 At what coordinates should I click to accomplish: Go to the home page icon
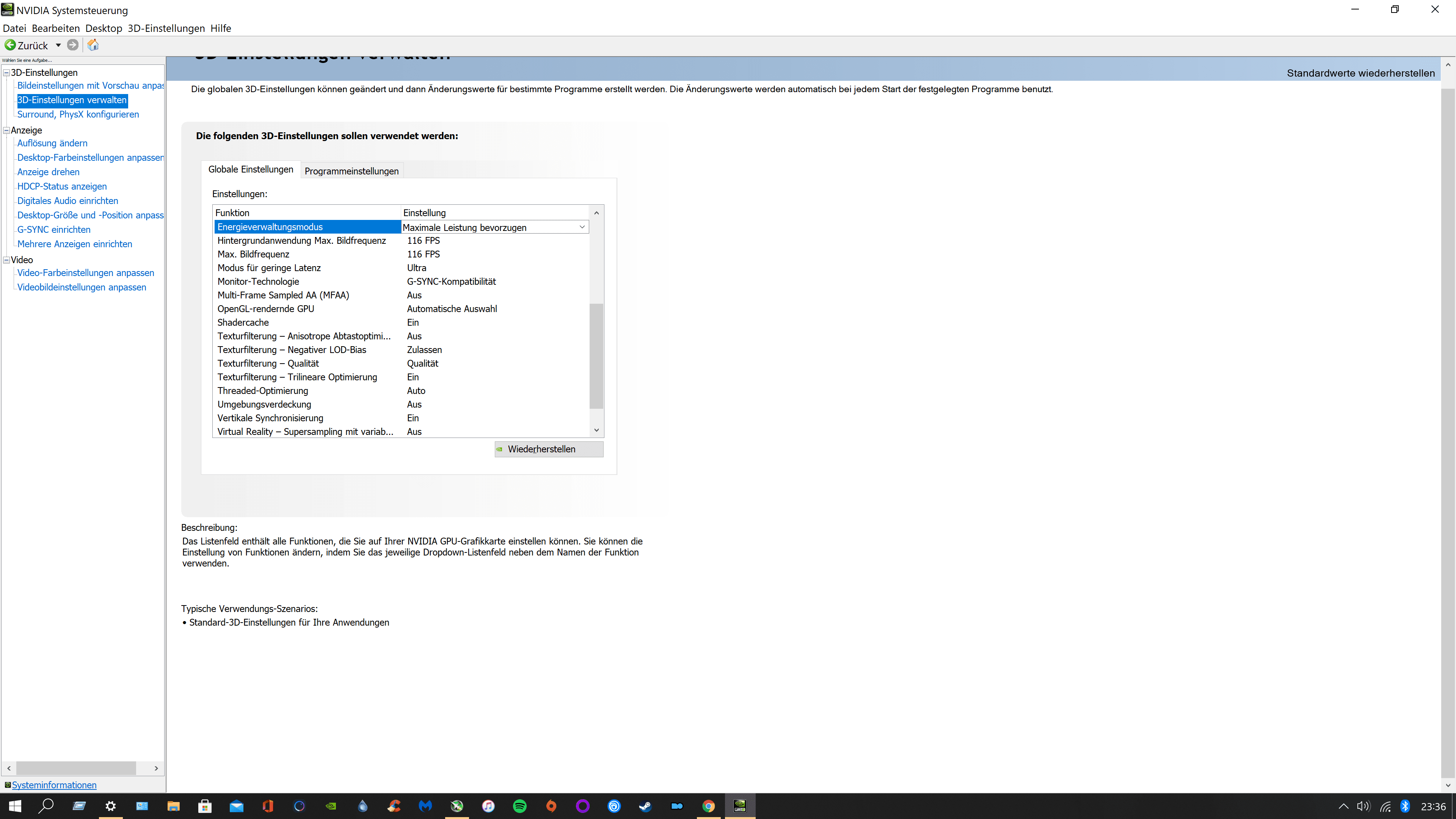93,45
